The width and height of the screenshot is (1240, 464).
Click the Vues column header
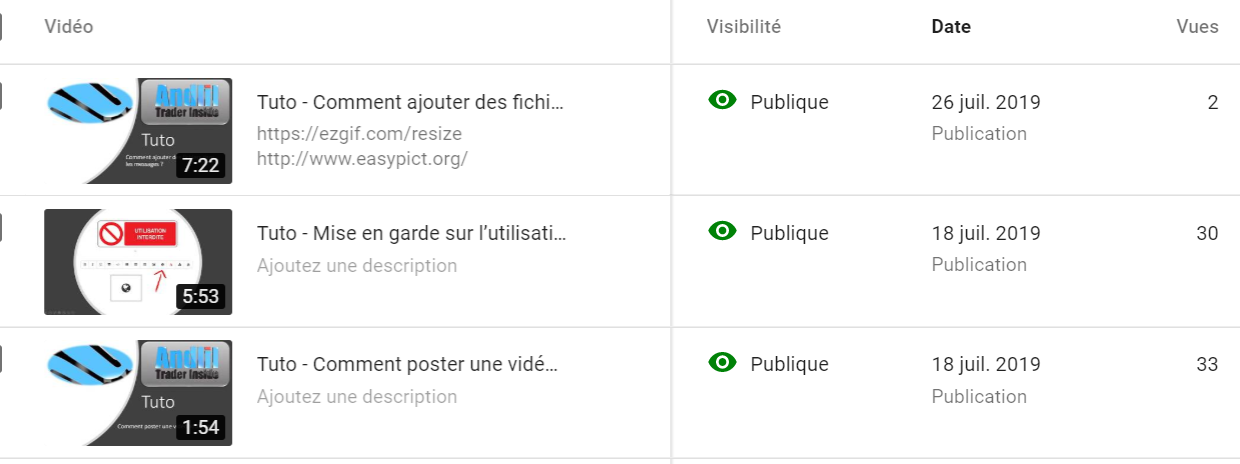click(x=1197, y=27)
